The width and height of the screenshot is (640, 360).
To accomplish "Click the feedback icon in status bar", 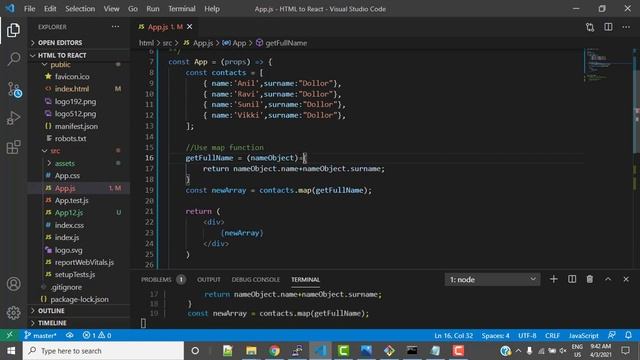I will [x=611, y=335].
